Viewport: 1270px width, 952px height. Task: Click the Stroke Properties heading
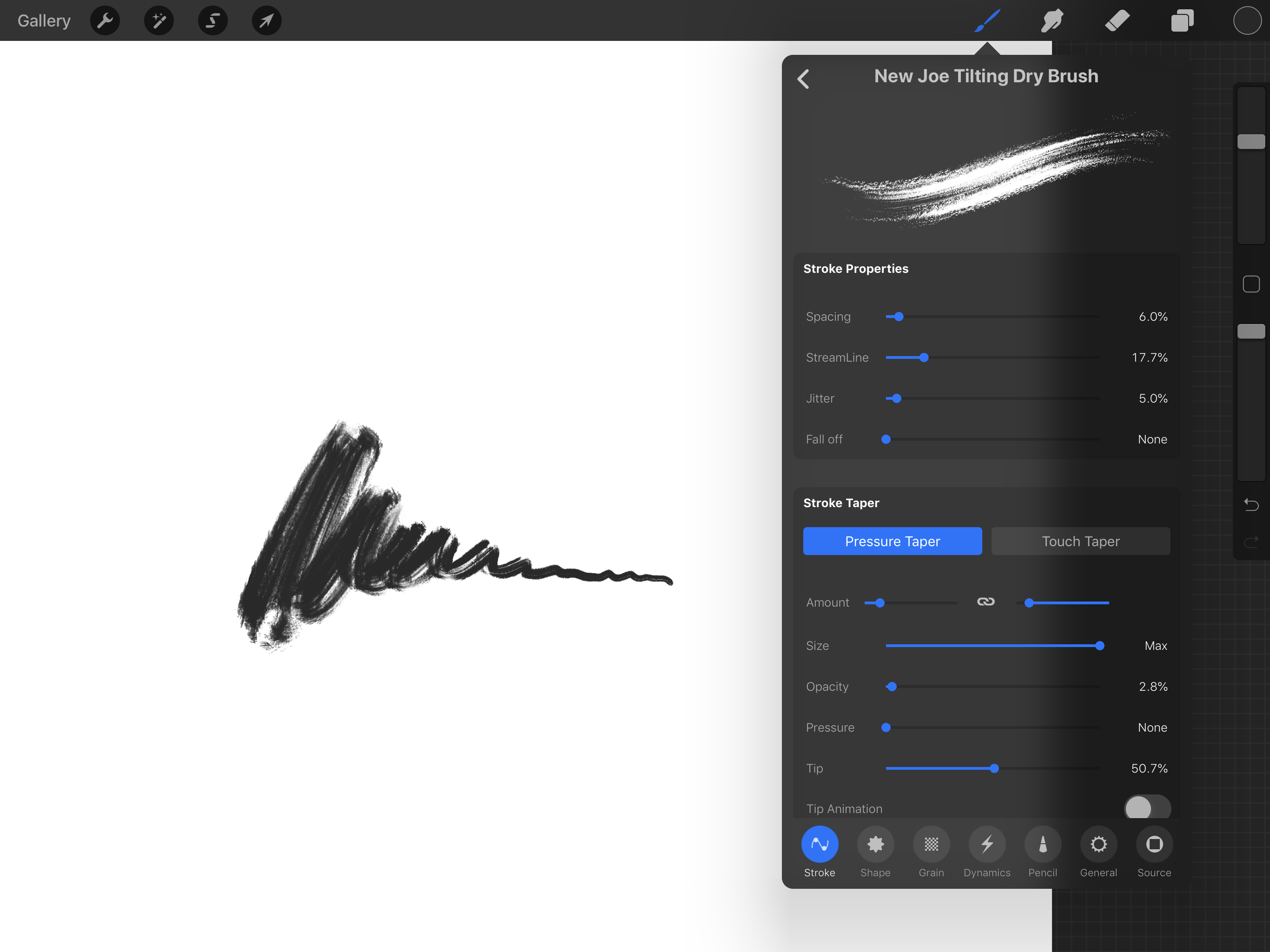click(x=855, y=268)
